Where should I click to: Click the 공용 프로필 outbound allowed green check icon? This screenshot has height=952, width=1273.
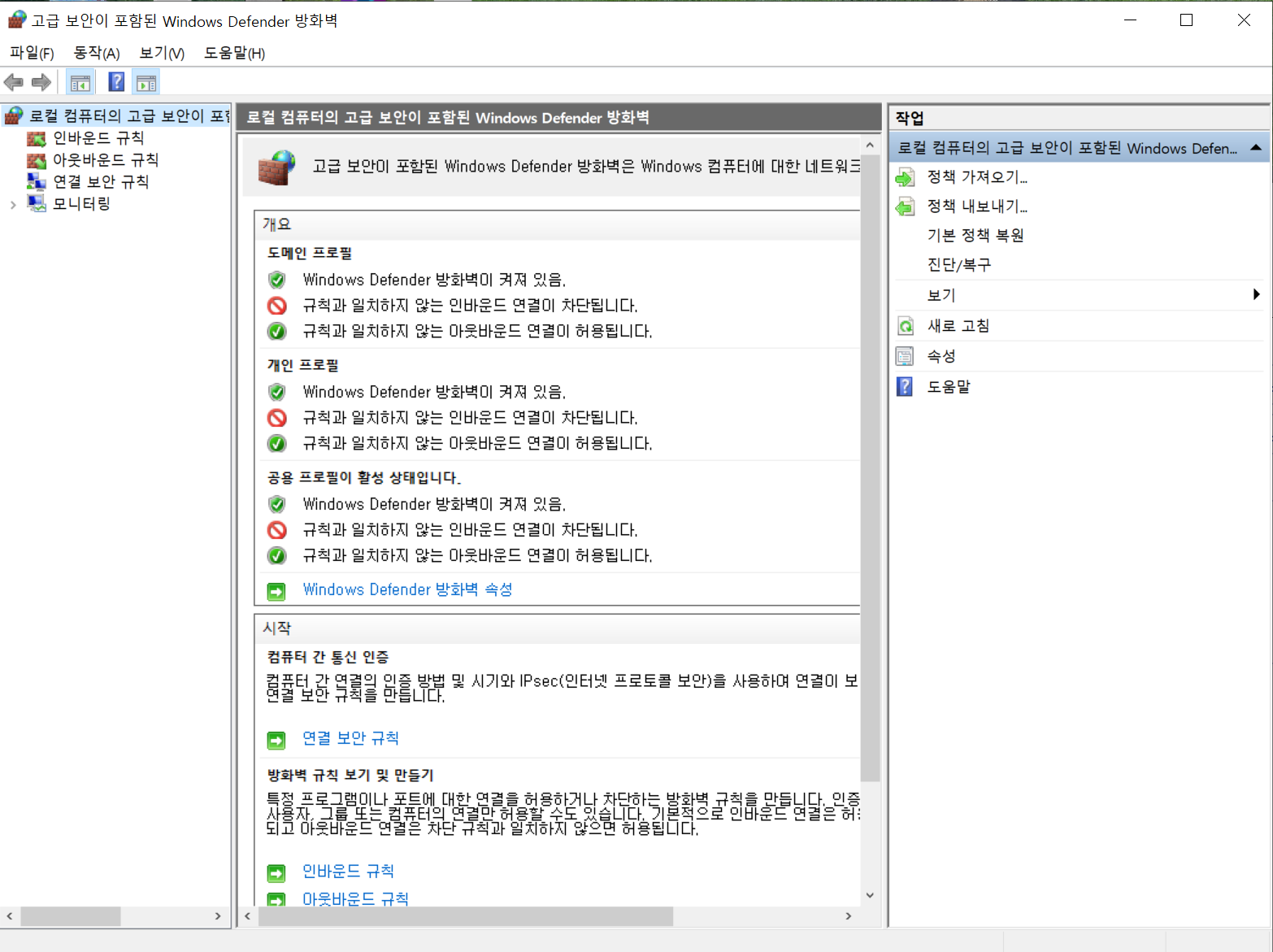point(277,556)
